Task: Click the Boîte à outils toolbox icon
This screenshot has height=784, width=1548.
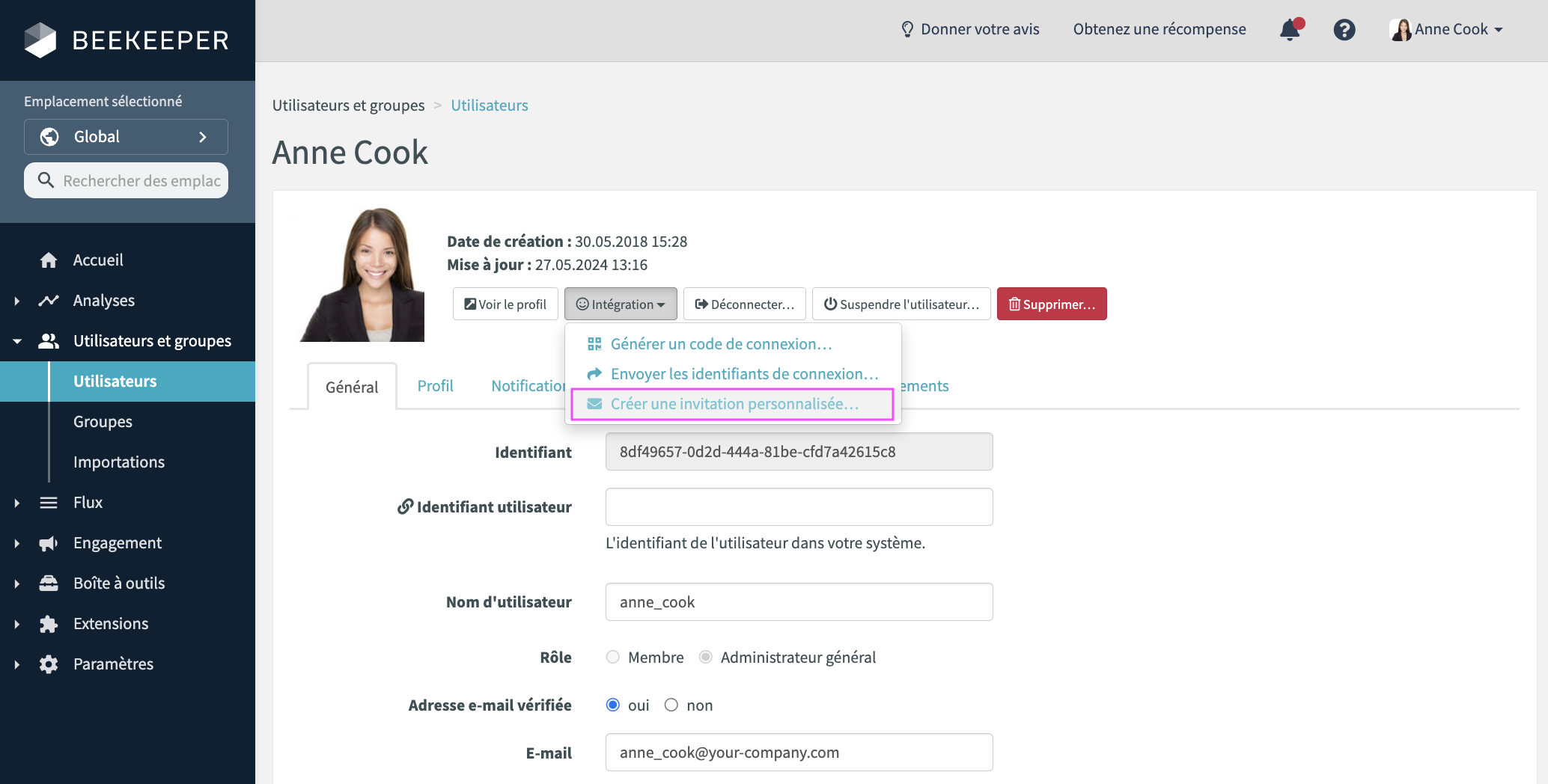Action: tap(49, 584)
